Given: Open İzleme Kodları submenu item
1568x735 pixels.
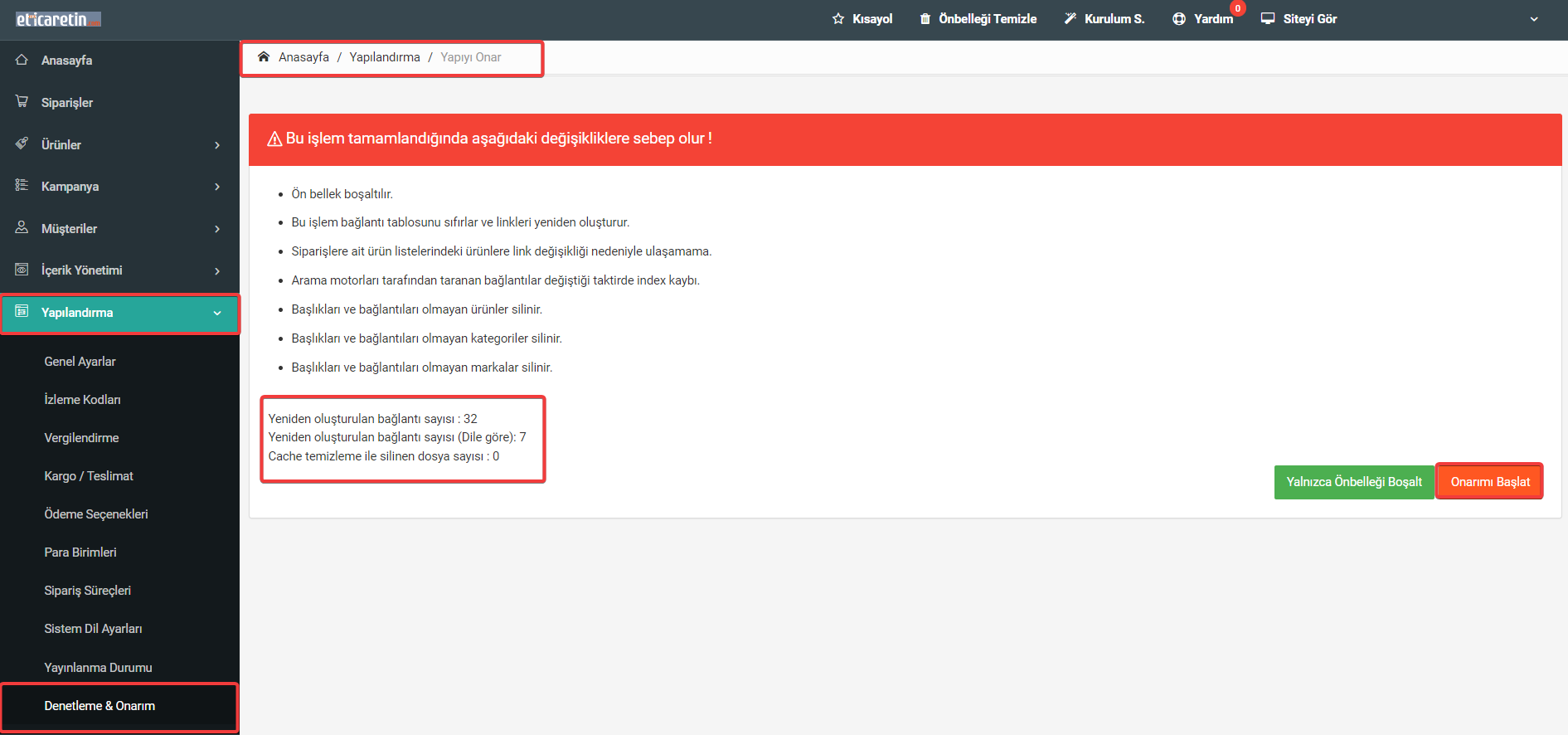Looking at the screenshot, I should click(x=82, y=400).
